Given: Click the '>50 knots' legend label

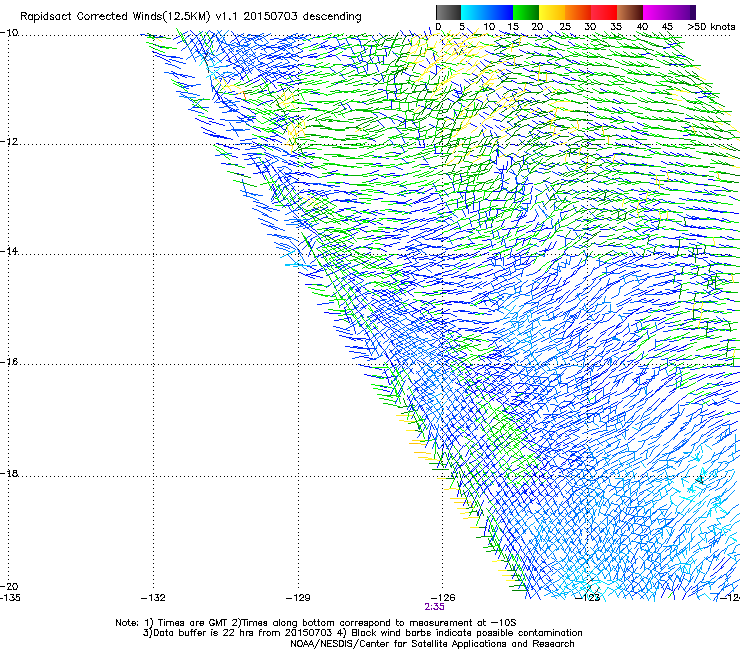Looking at the screenshot, I should point(711,27).
